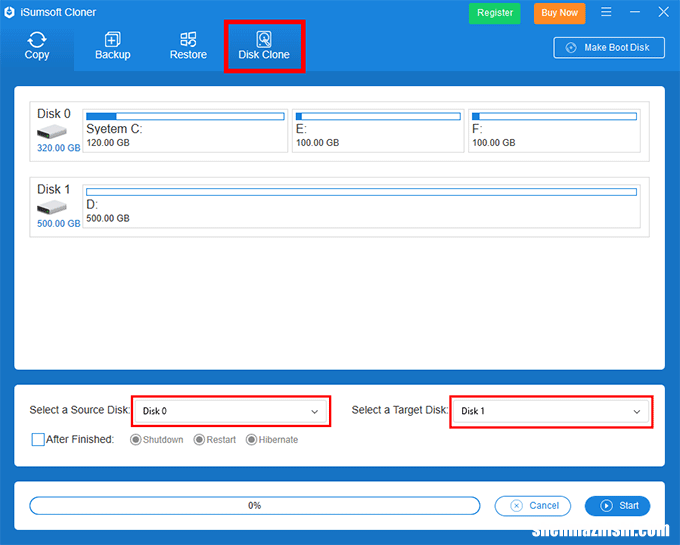Click the D: partition usage bar
This screenshot has height=545, width=680.
[x=361, y=192]
